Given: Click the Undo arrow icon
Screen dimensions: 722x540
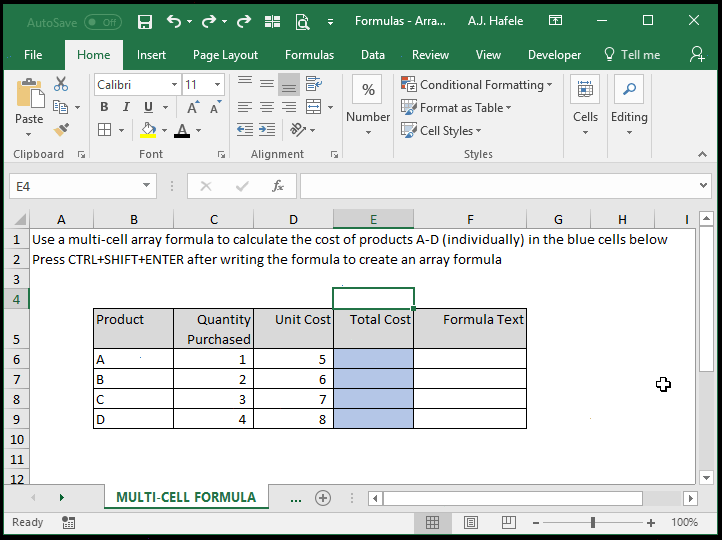Looking at the screenshot, I should 174,21.
